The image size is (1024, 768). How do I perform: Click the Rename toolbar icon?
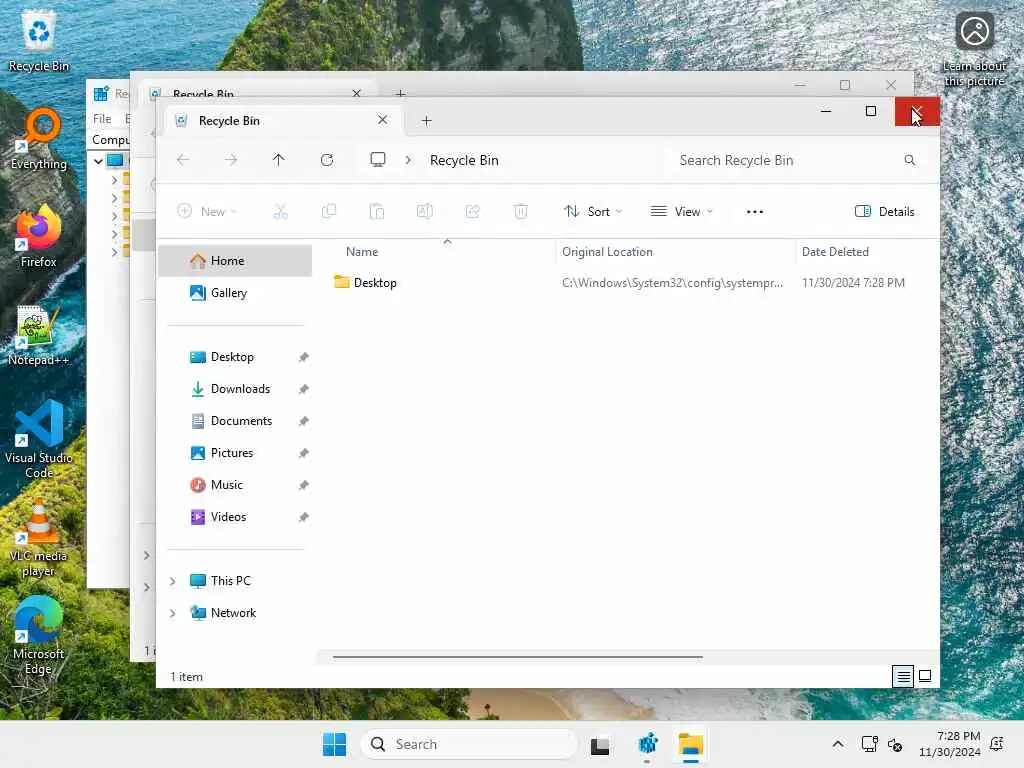tap(424, 212)
